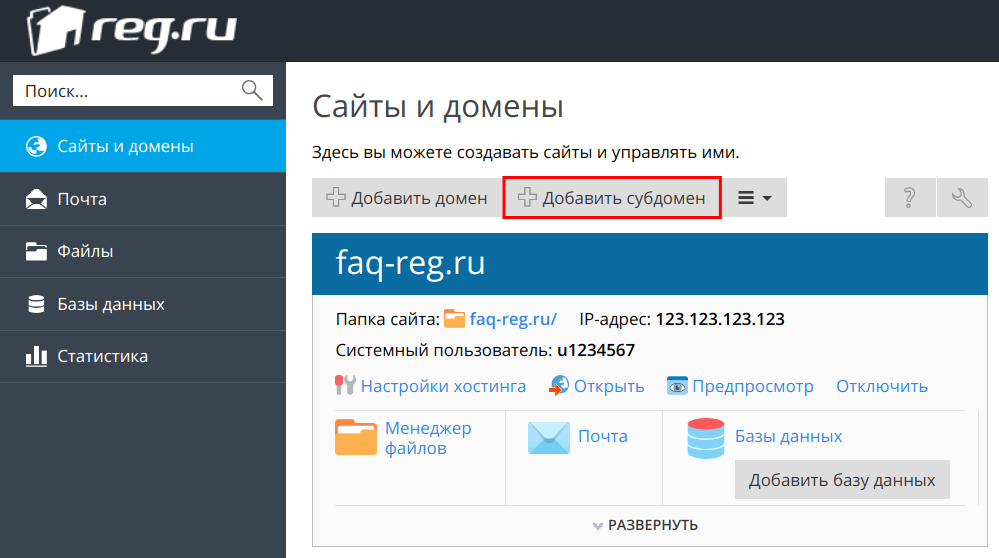Click the database cylinder icon in domain panel
This screenshot has width=999, height=558.
[706, 438]
